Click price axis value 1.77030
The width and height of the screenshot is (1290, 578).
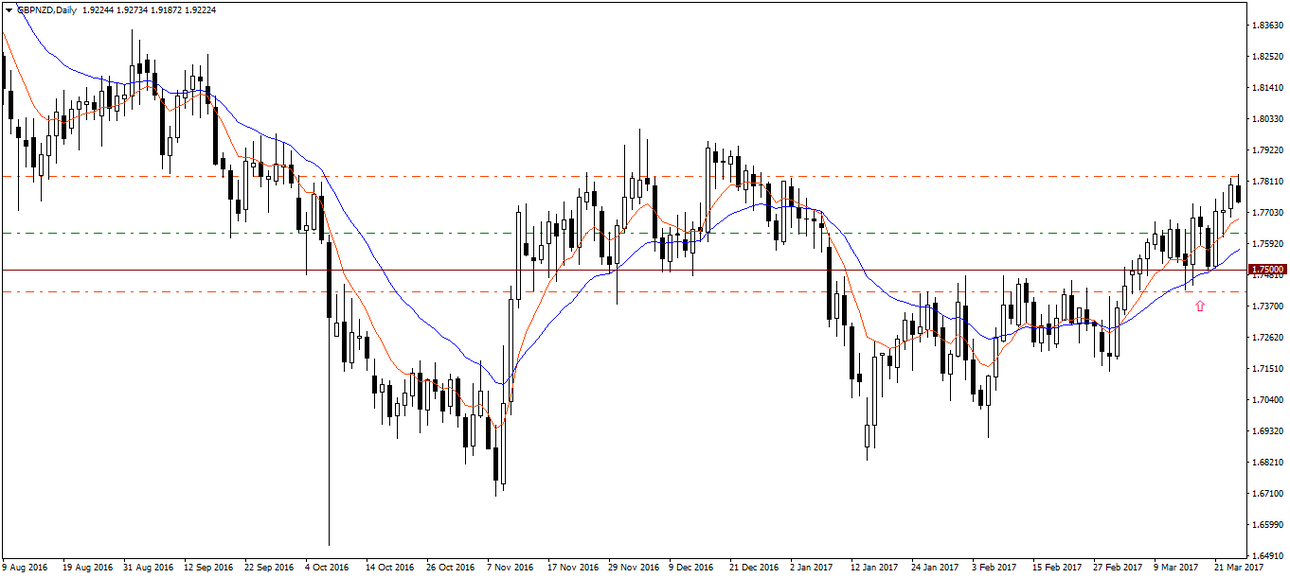click(x=1270, y=212)
